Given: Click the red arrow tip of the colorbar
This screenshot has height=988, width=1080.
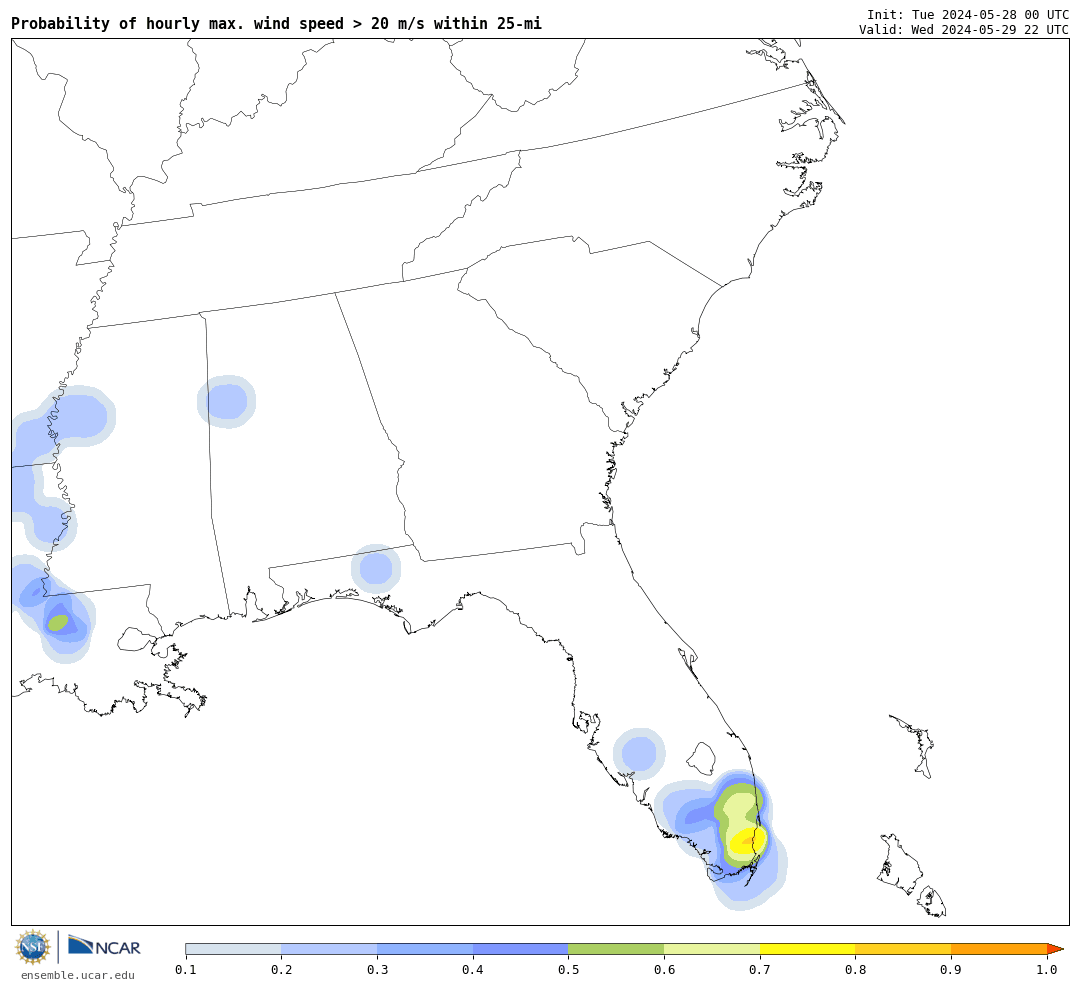Looking at the screenshot, I should tap(1055, 949).
